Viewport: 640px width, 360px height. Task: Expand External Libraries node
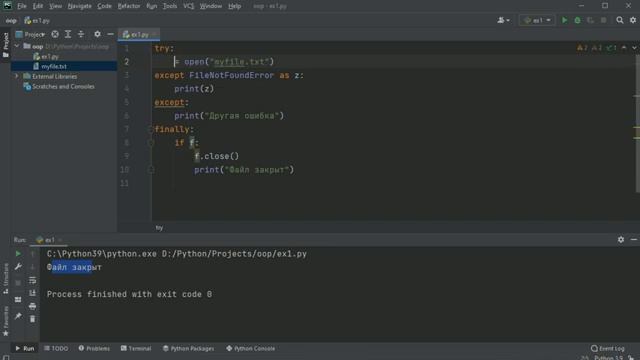click(x=17, y=76)
